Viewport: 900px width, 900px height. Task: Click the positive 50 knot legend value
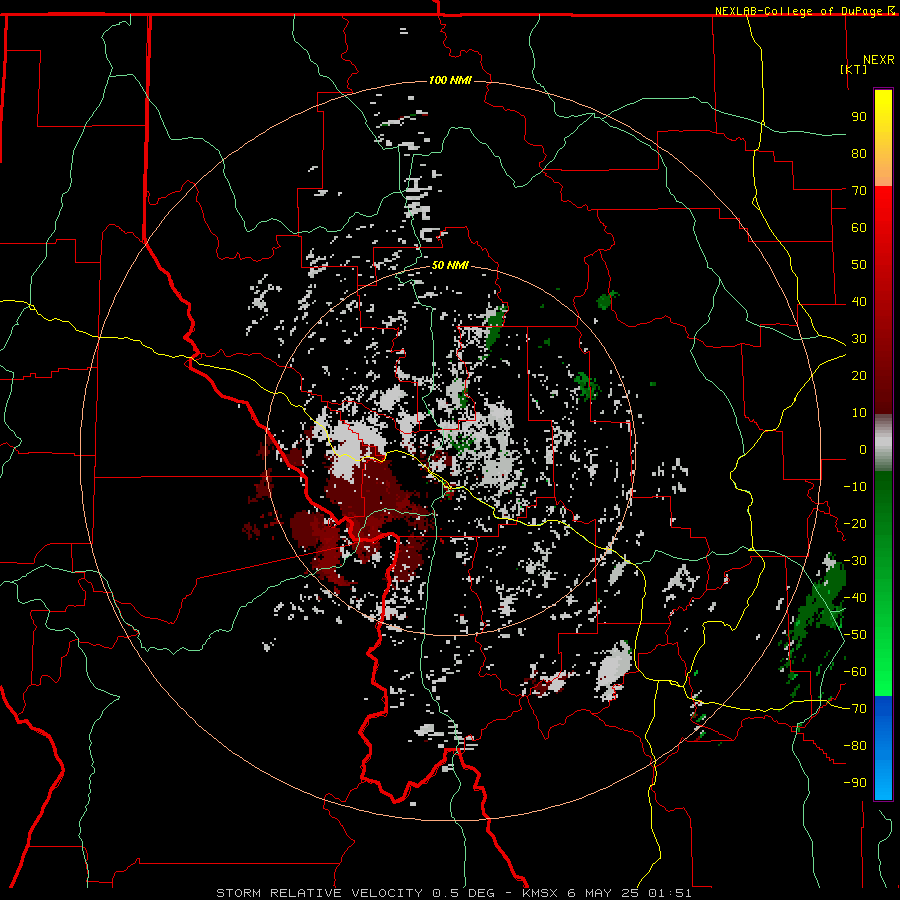click(x=859, y=265)
